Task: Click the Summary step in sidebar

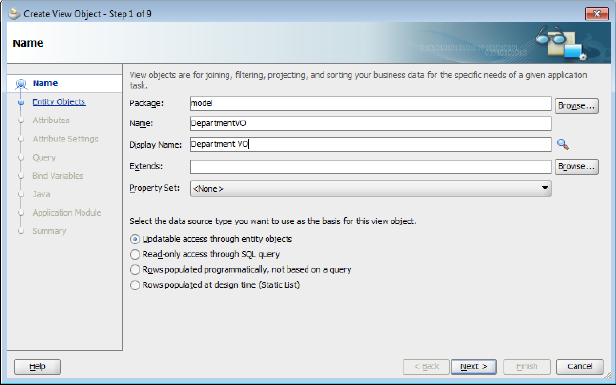Action: [x=49, y=231]
